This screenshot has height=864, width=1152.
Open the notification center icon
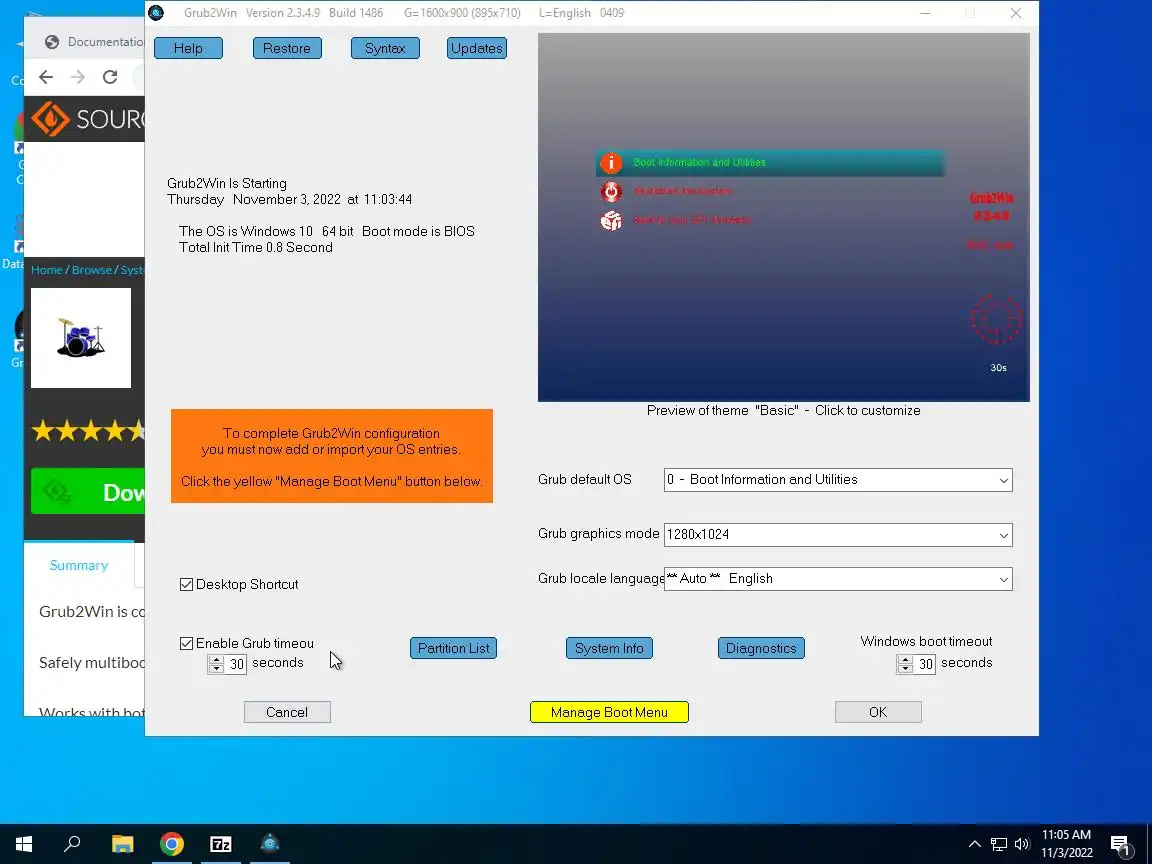pyautogui.click(x=1120, y=845)
